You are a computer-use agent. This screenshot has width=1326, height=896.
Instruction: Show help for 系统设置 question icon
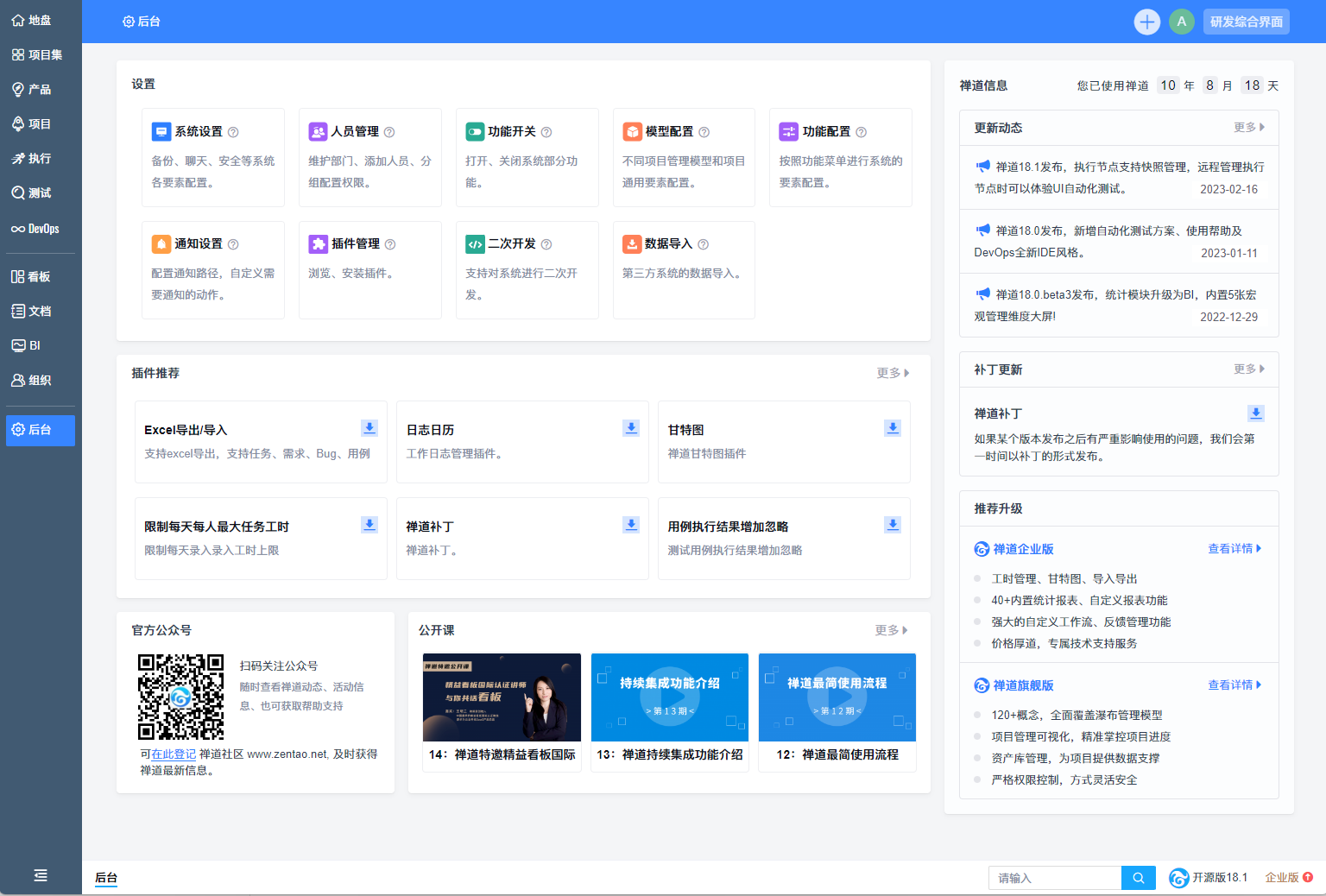point(233,132)
